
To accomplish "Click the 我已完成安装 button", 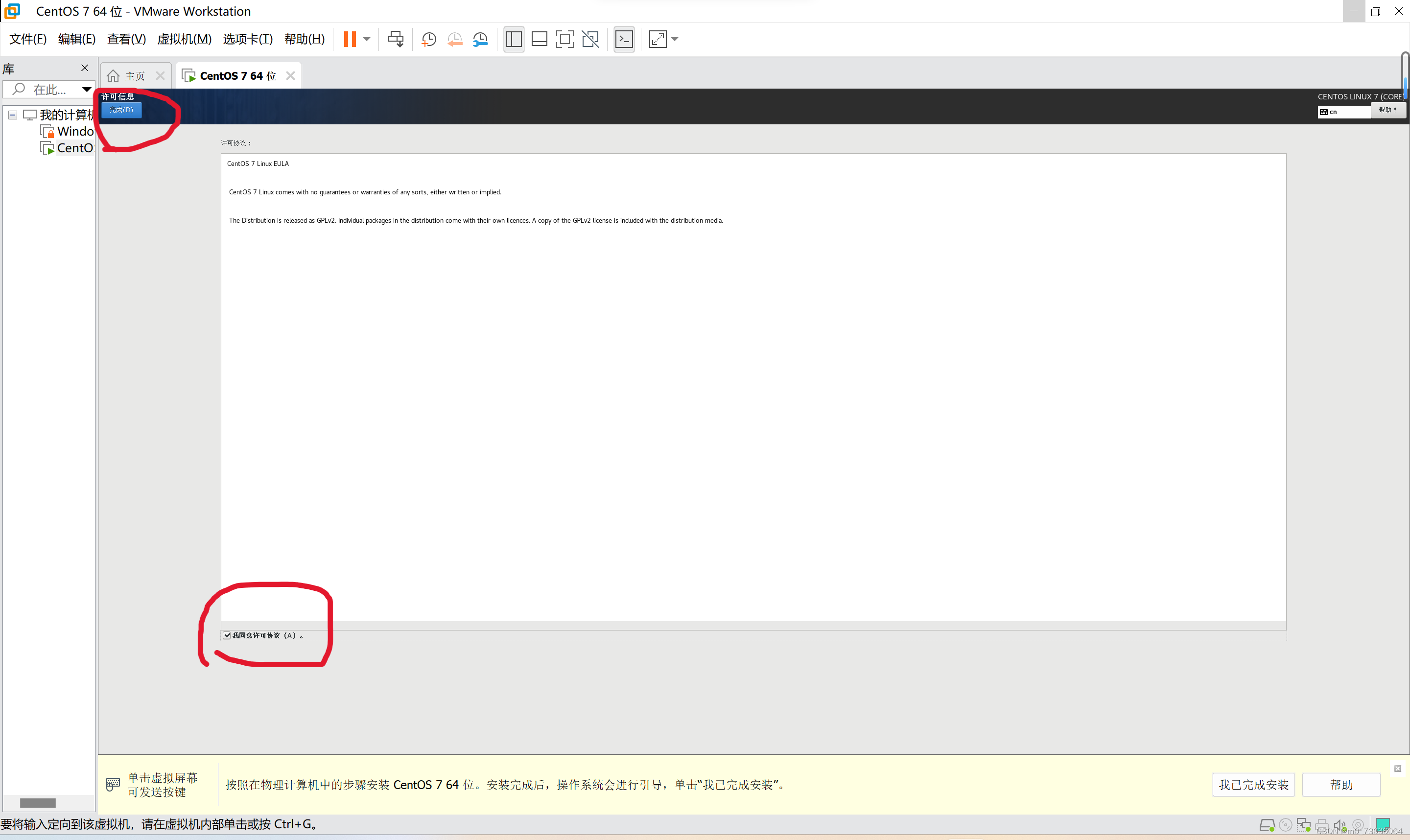I will click(1253, 785).
